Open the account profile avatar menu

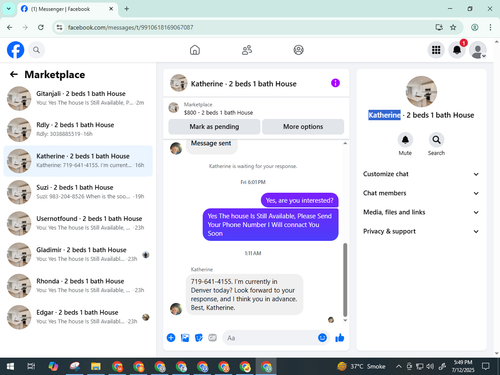pos(478,50)
